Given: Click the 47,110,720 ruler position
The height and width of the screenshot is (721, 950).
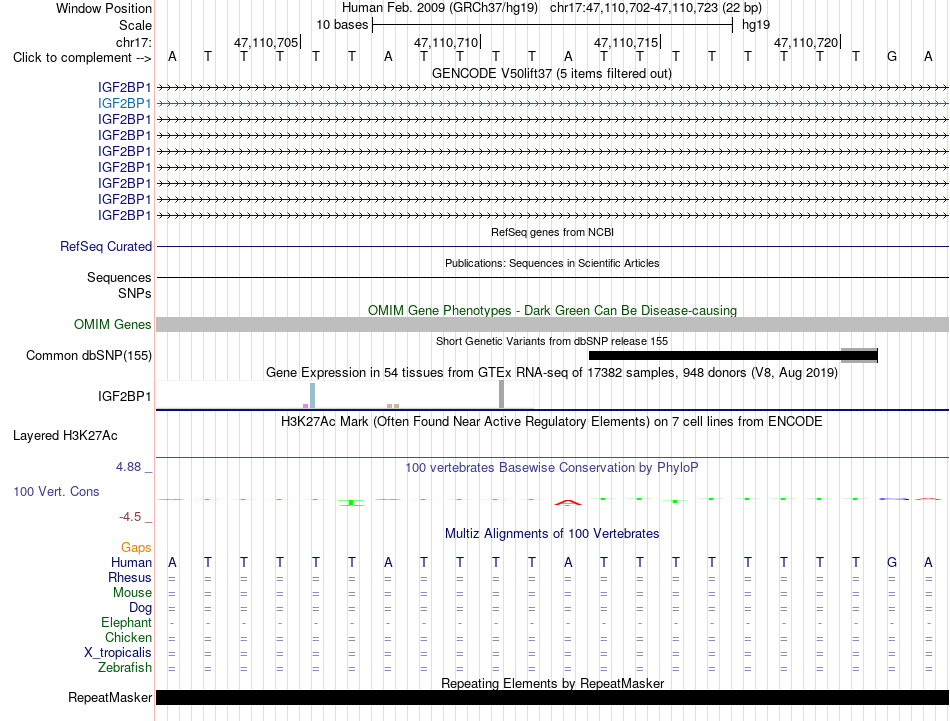Looking at the screenshot, I should (x=806, y=42).
